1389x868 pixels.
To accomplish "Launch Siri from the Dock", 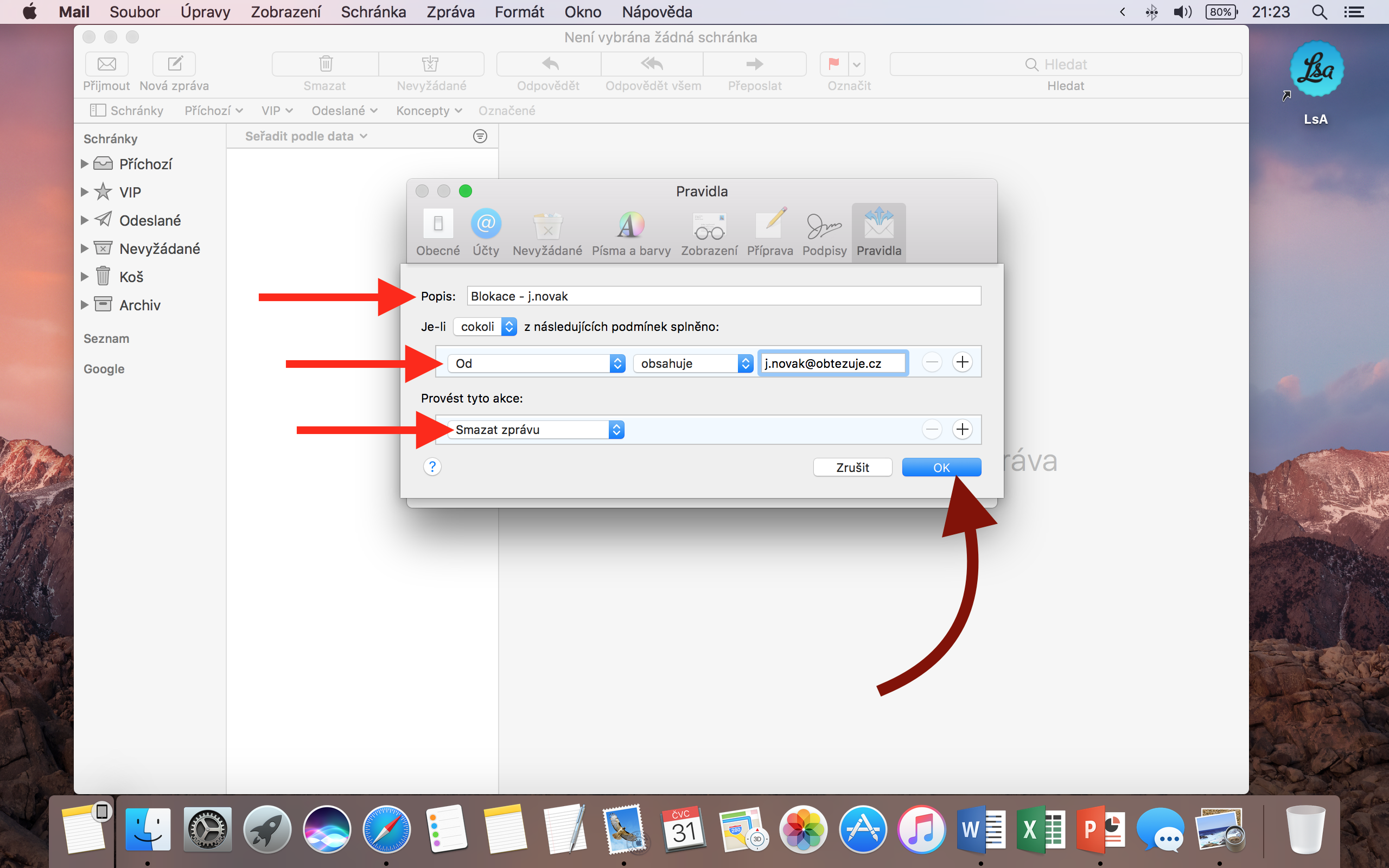I will coord(327,829).
